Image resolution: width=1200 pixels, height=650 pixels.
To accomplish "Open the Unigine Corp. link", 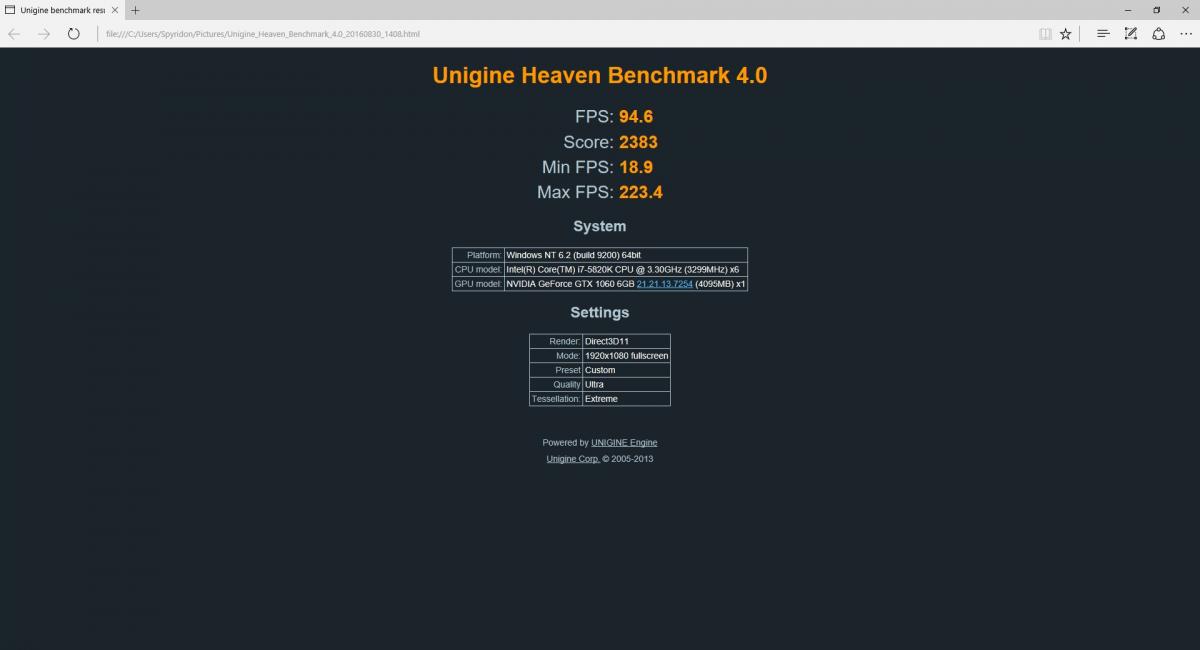I will click(x=573, y=459).
